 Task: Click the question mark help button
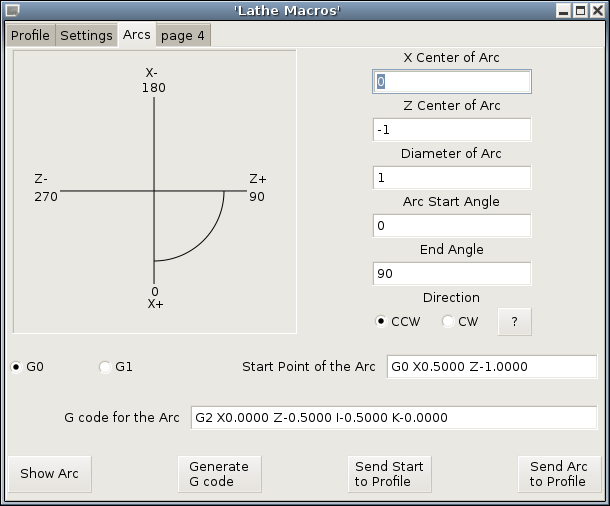[514, 322]
